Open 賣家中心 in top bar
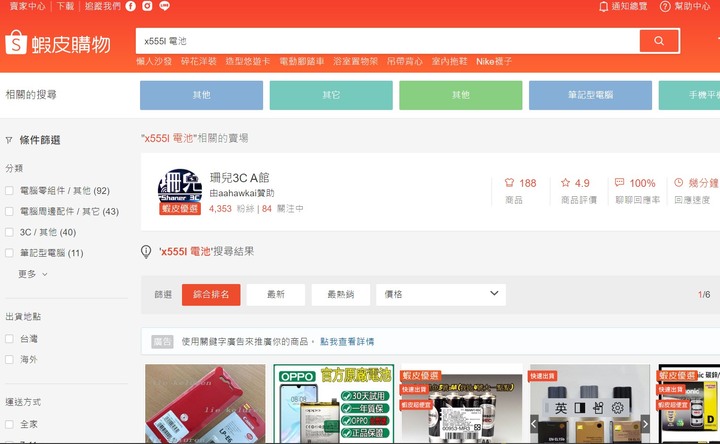 [28, 6]
